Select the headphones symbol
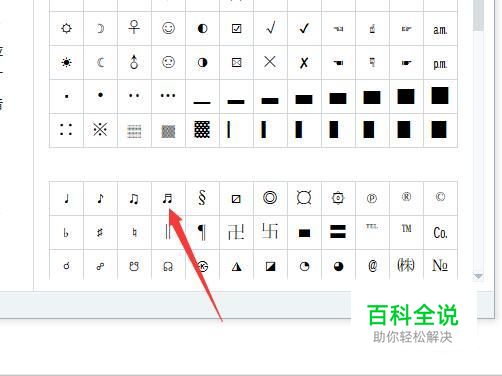This screenshot has width=502, height=376. [x=168, y=266]
